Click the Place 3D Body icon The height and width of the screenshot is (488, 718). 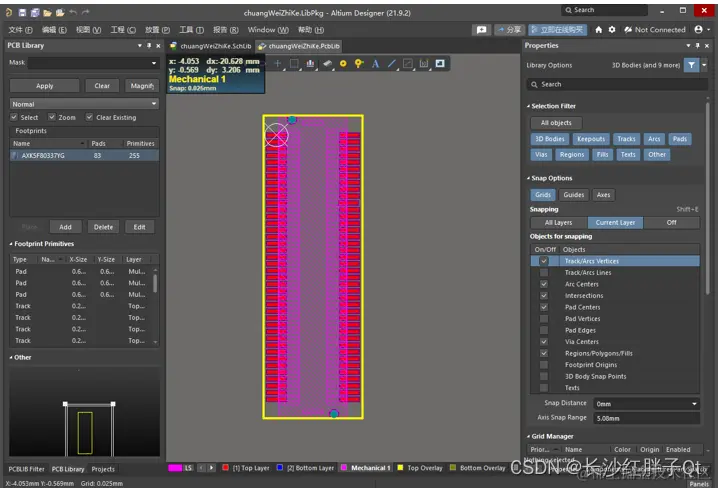pos(327,64)
